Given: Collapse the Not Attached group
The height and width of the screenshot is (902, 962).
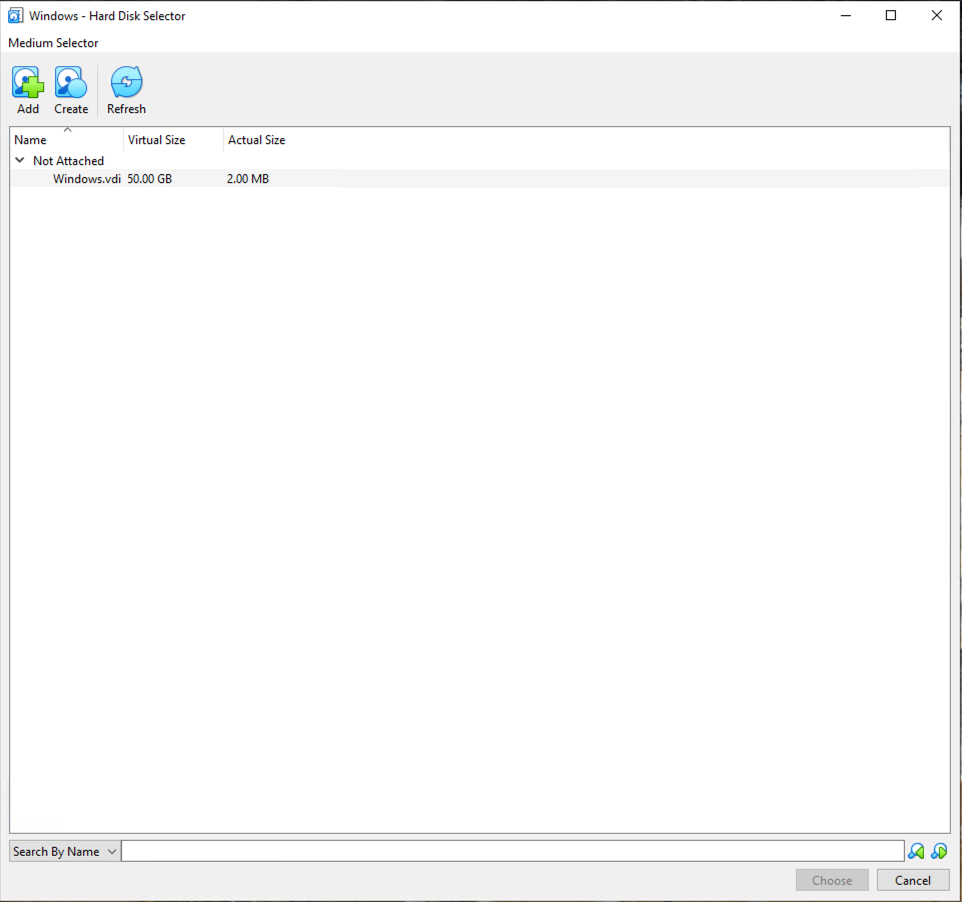Looking at the screenshot, I should click(x=20, y=160).
